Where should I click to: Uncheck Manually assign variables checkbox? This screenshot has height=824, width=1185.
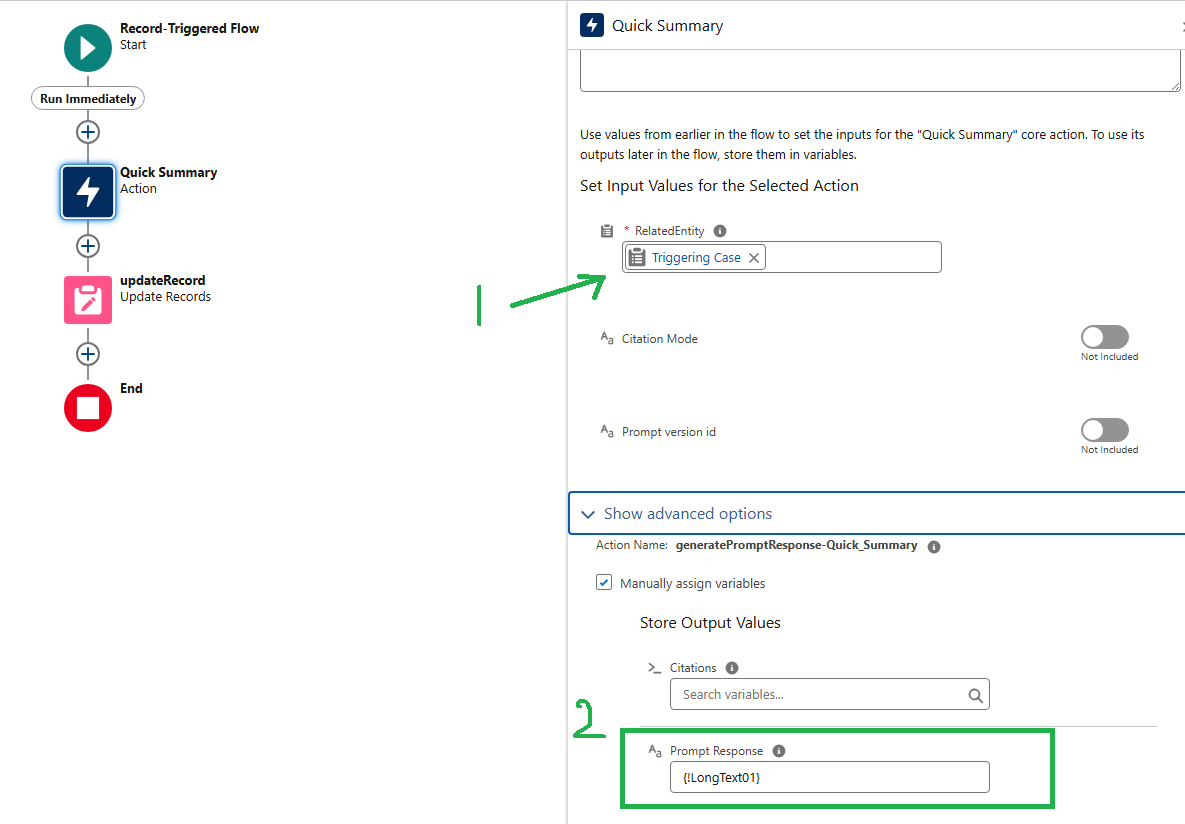pos(604,583)
